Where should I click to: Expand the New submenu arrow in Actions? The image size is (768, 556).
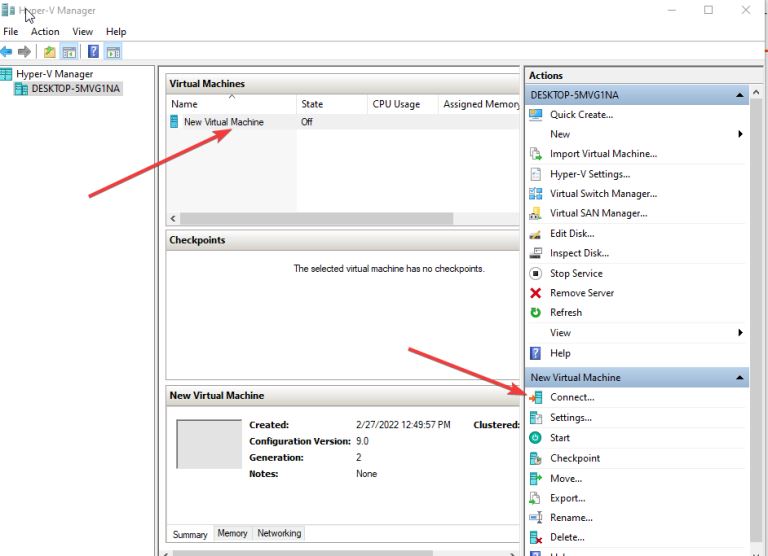click(x=740, y=134)
